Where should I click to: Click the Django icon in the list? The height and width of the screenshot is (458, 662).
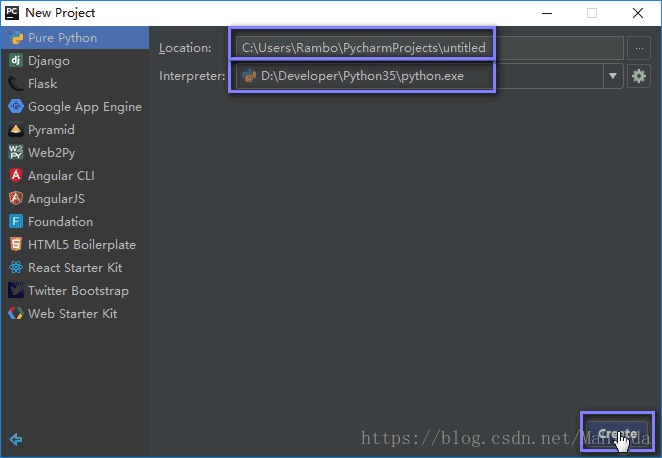pos(16,61)
